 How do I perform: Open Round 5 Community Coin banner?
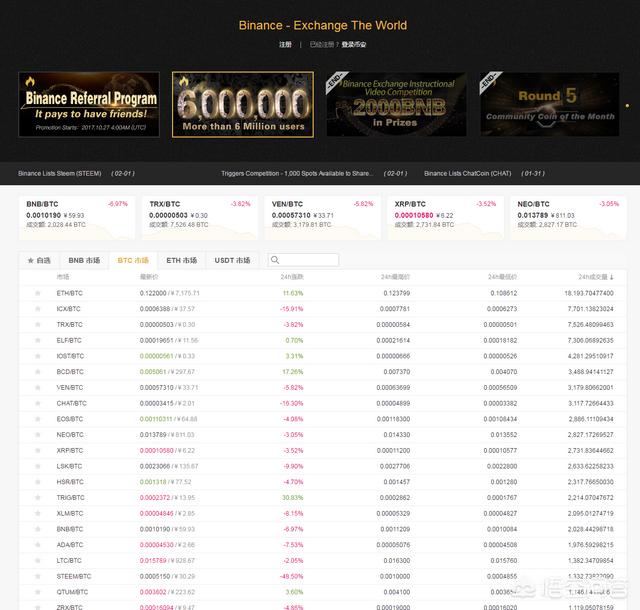550,105
